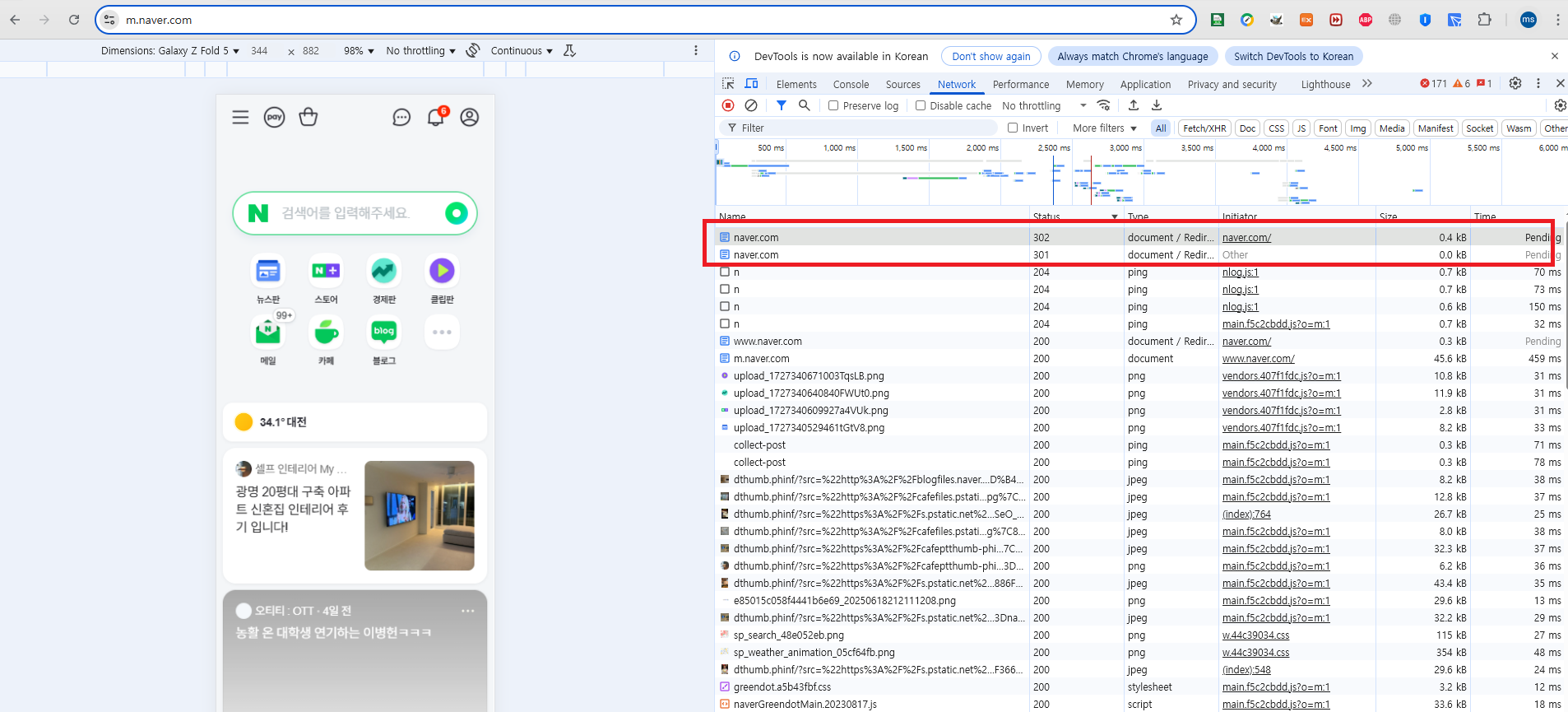Open Network panel No throttling dropdown
The width and height of the screenshot is (1568, 712).
pos(1045,105)
